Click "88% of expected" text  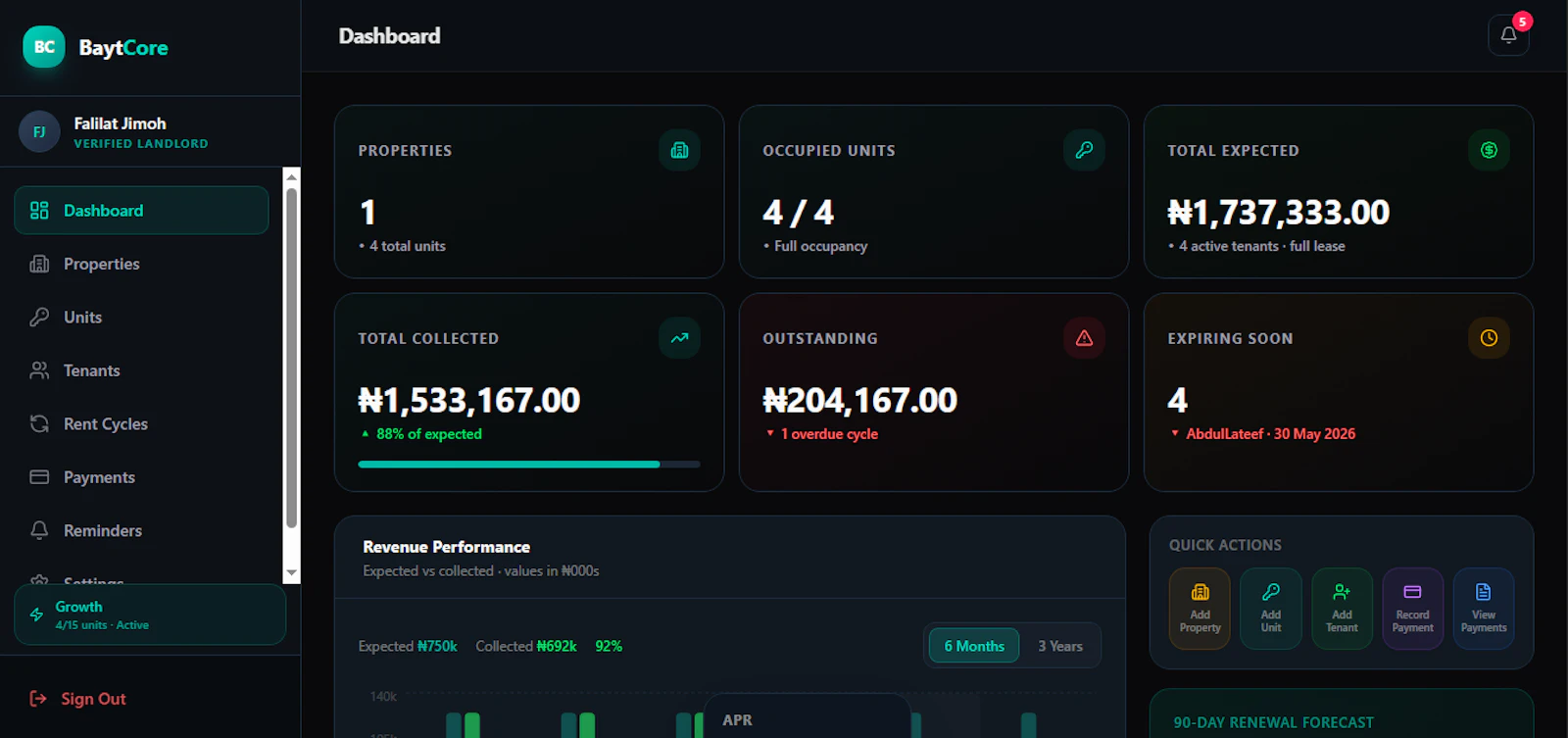tap(429, 434)
